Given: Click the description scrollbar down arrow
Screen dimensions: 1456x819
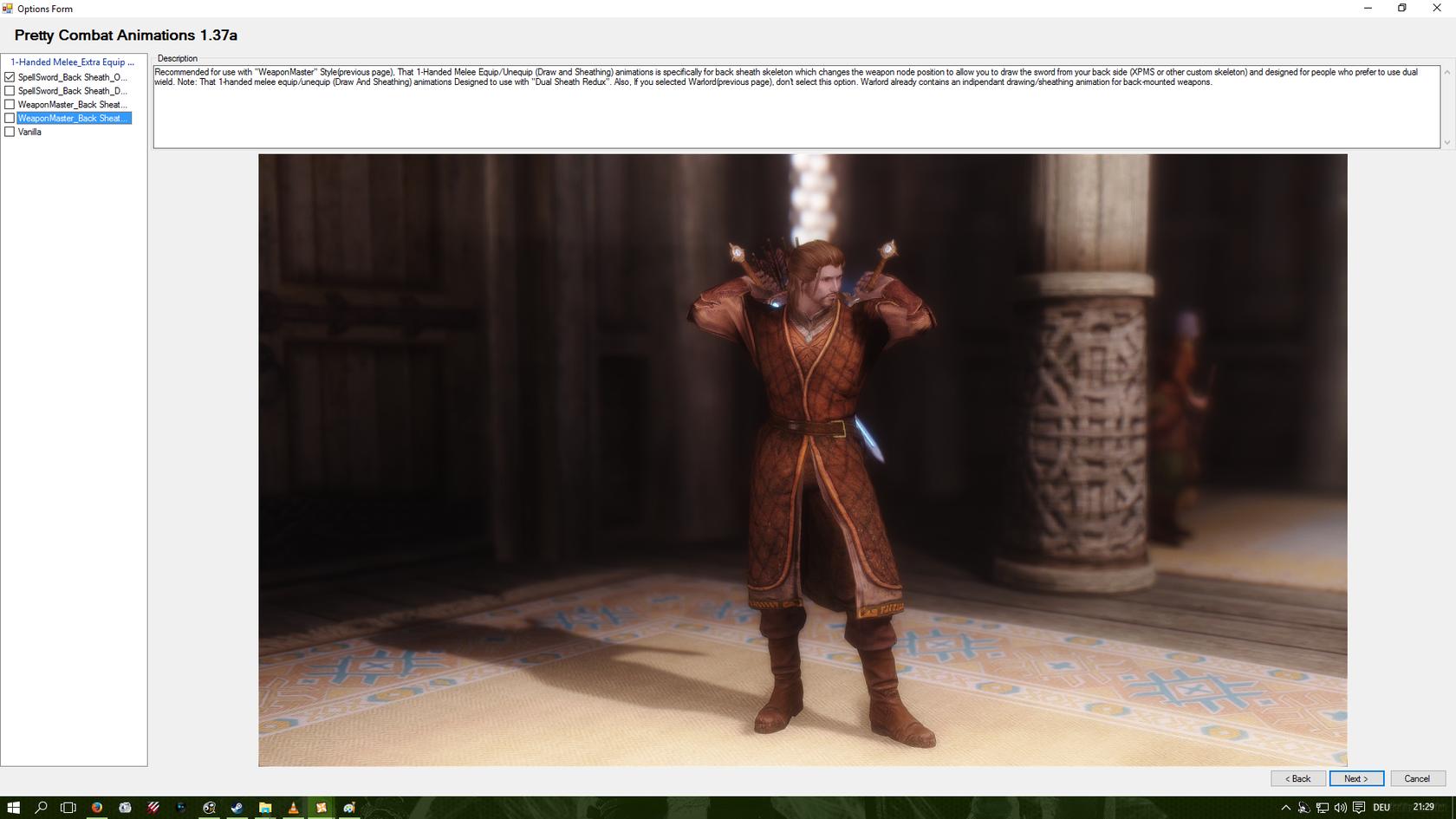Looking at the screenshot, I should [1446, 142].
